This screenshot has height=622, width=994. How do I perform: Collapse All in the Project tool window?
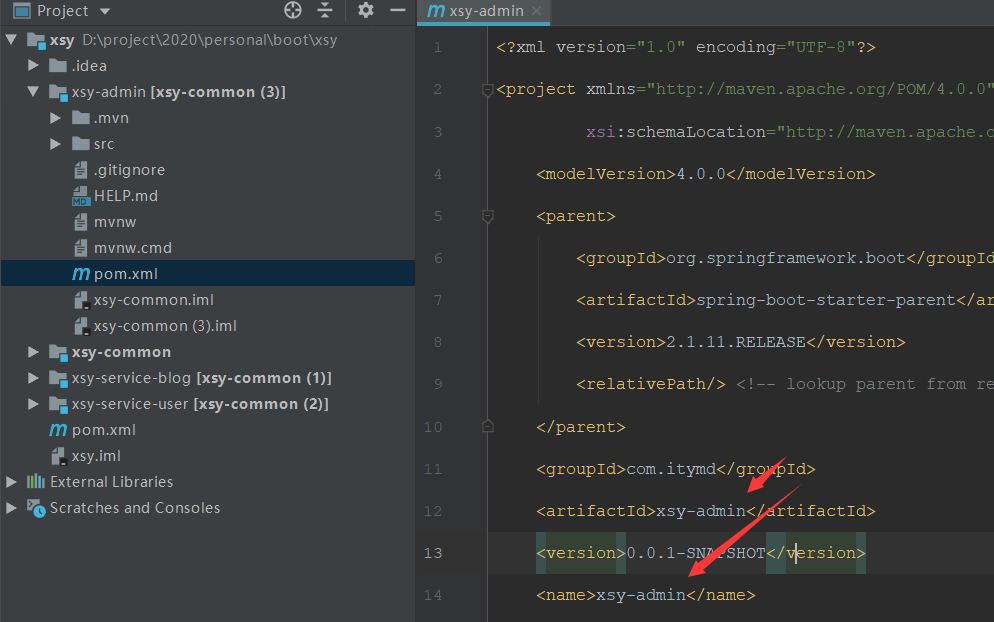click(x=326, y=10)
